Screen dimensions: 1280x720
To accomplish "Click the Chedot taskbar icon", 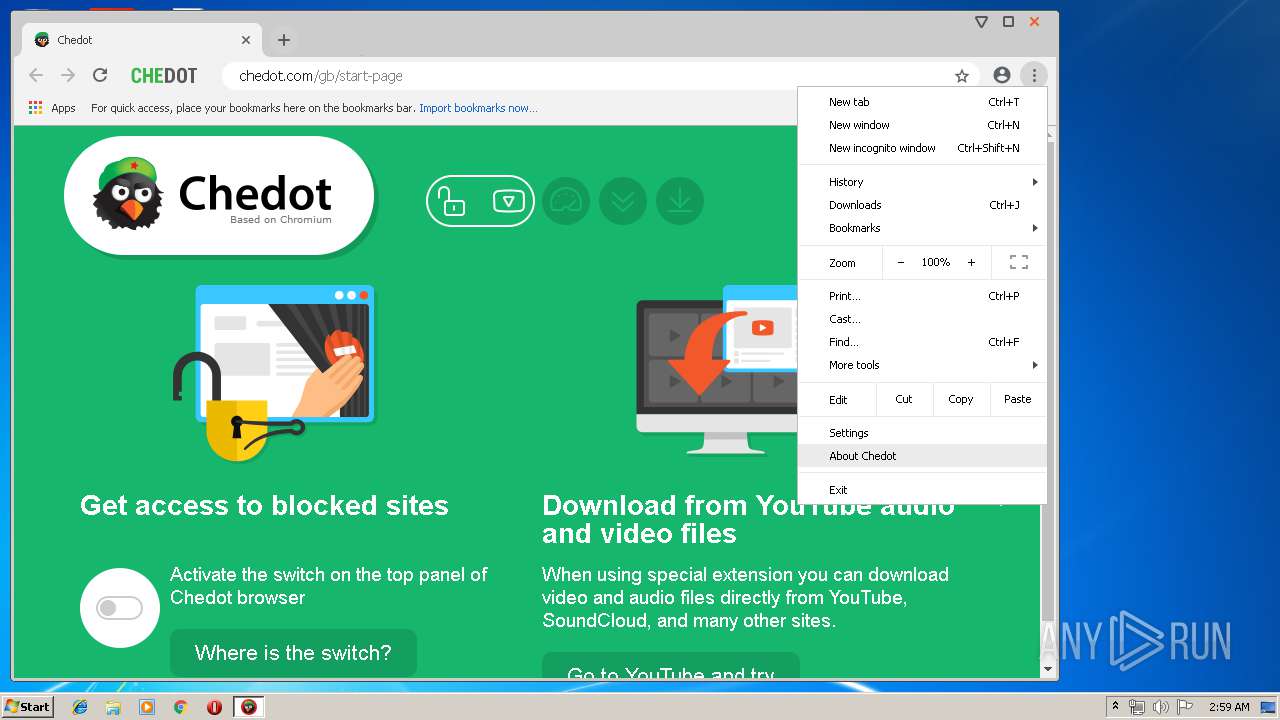I will pyautogui.click(x=249, y=707).
